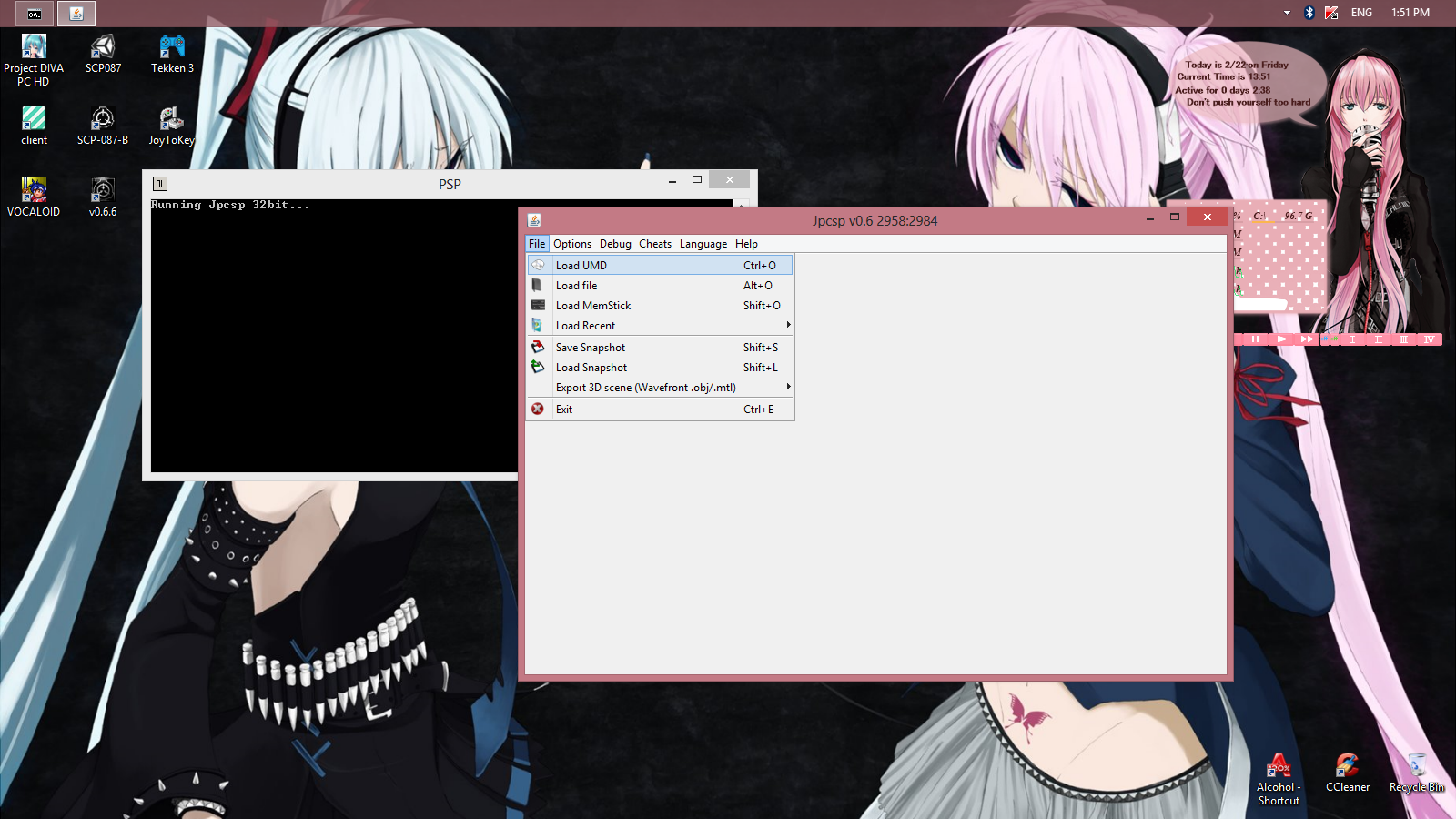
Task: Select preset III on the music widget
Action: [x=1403, y=339]
